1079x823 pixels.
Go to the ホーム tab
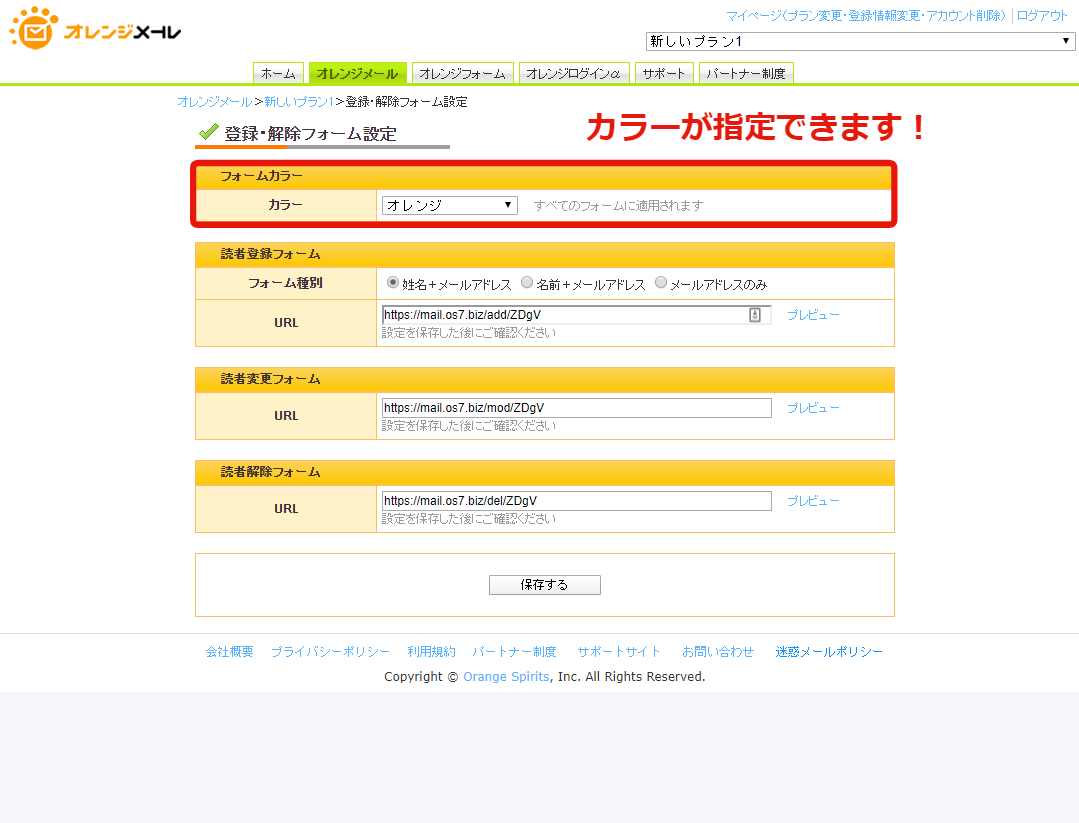coord(278,73)
